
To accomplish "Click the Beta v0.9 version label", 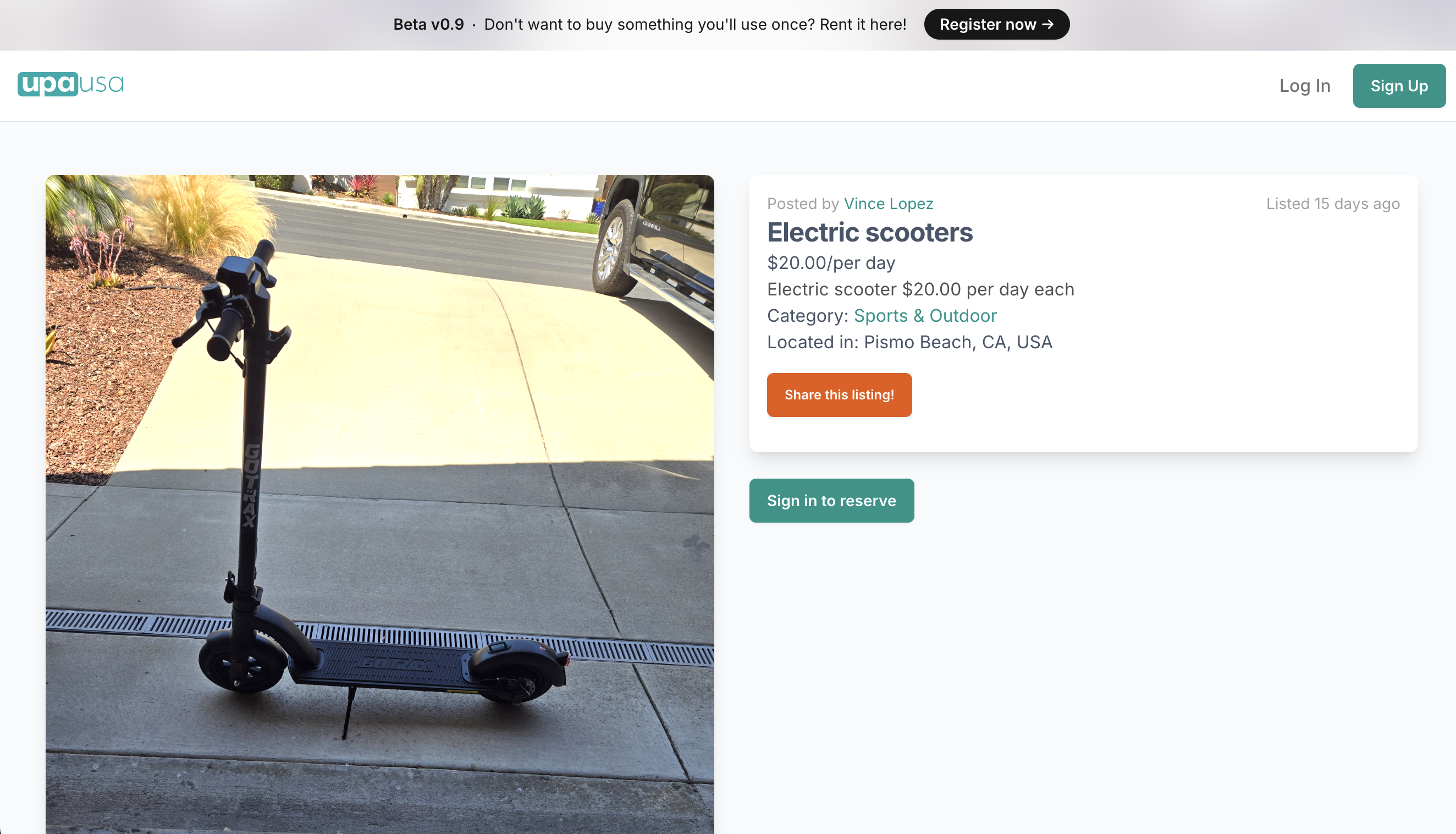I will [x=428, y=24].
